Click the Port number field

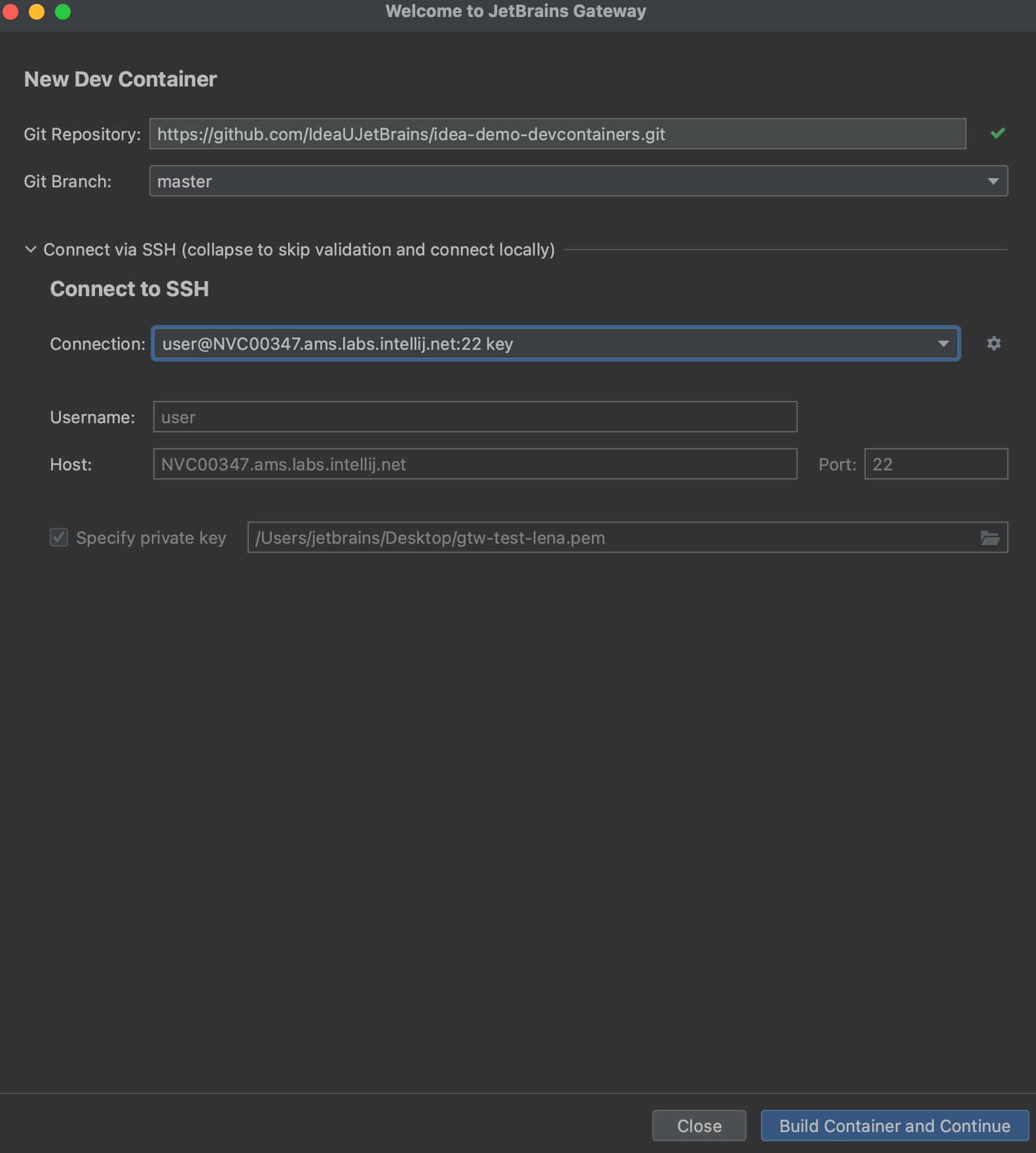(936, 464)
